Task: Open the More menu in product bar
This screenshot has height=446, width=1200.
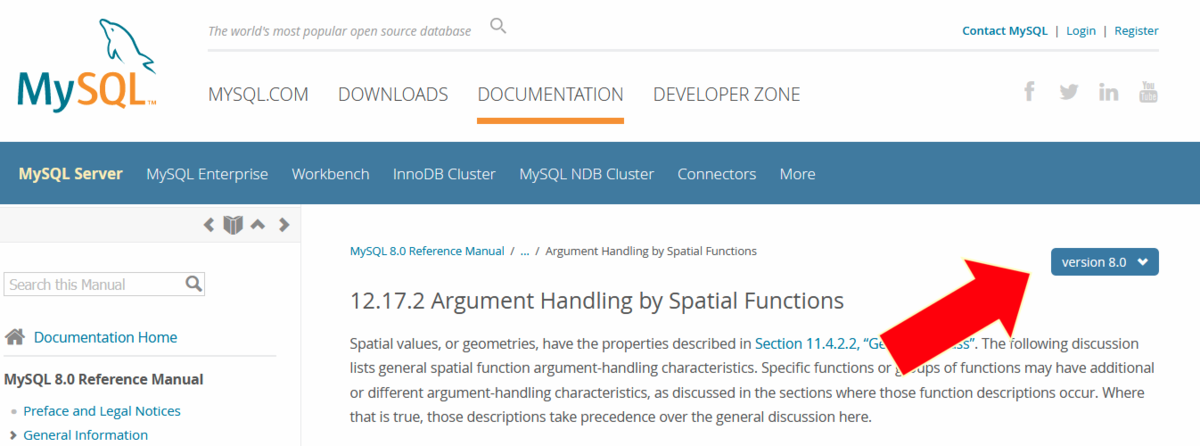Action: pyautogui.click(x=797, y=174)
